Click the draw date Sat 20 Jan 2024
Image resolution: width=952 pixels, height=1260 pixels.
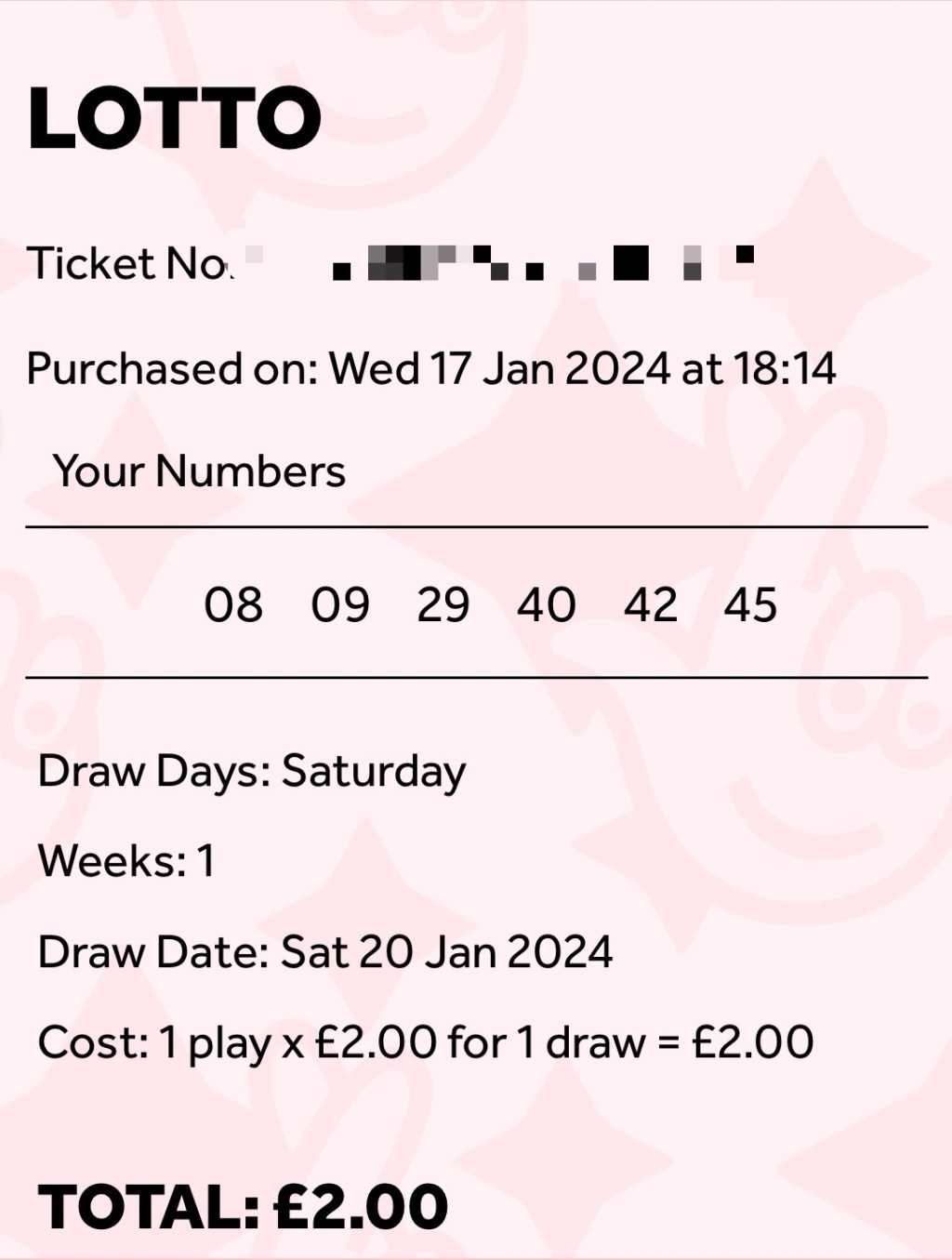tap(447, 952)
